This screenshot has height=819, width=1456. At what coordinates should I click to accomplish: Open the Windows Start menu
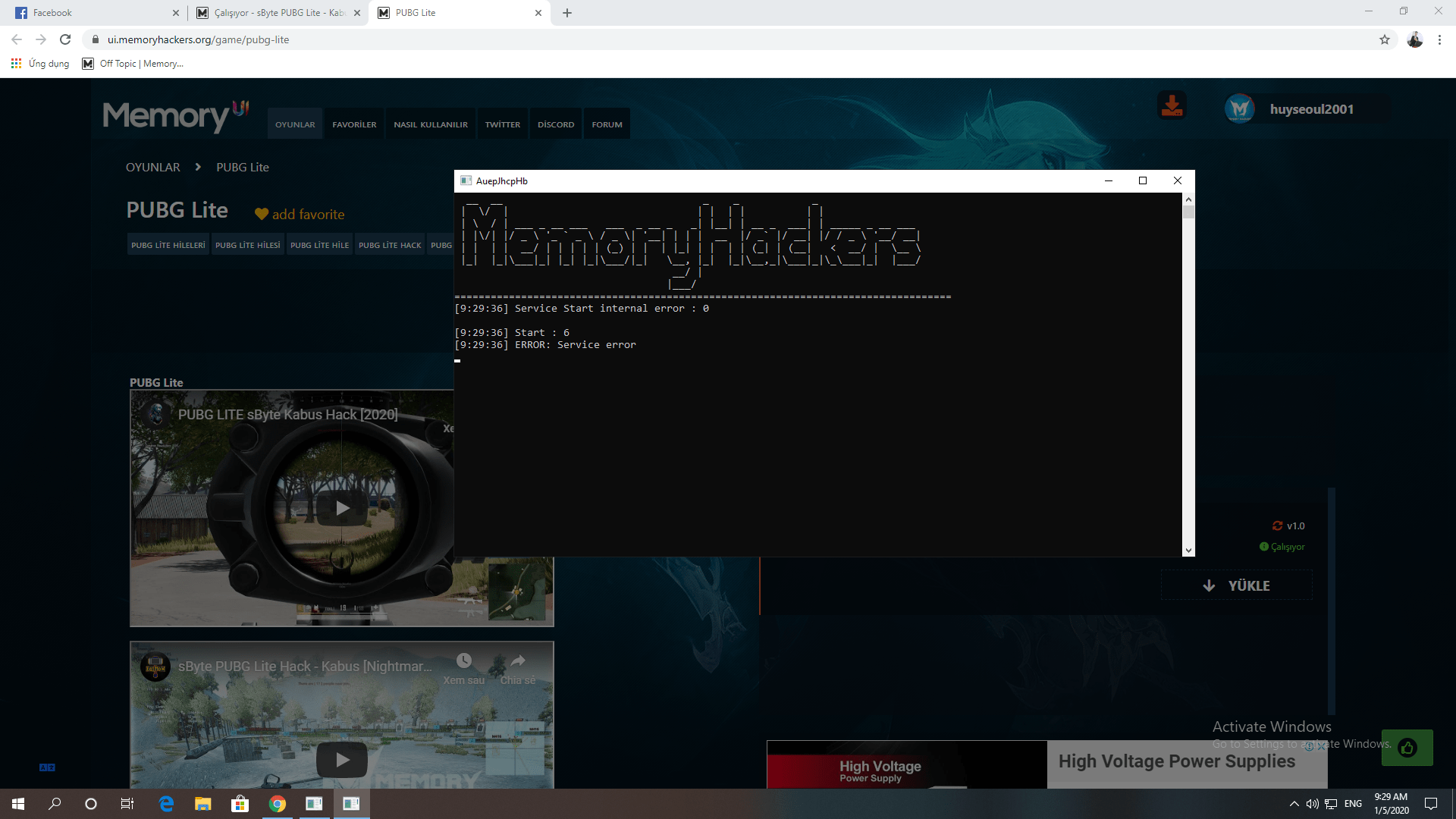pyautogui.click(x=18, y=804)
